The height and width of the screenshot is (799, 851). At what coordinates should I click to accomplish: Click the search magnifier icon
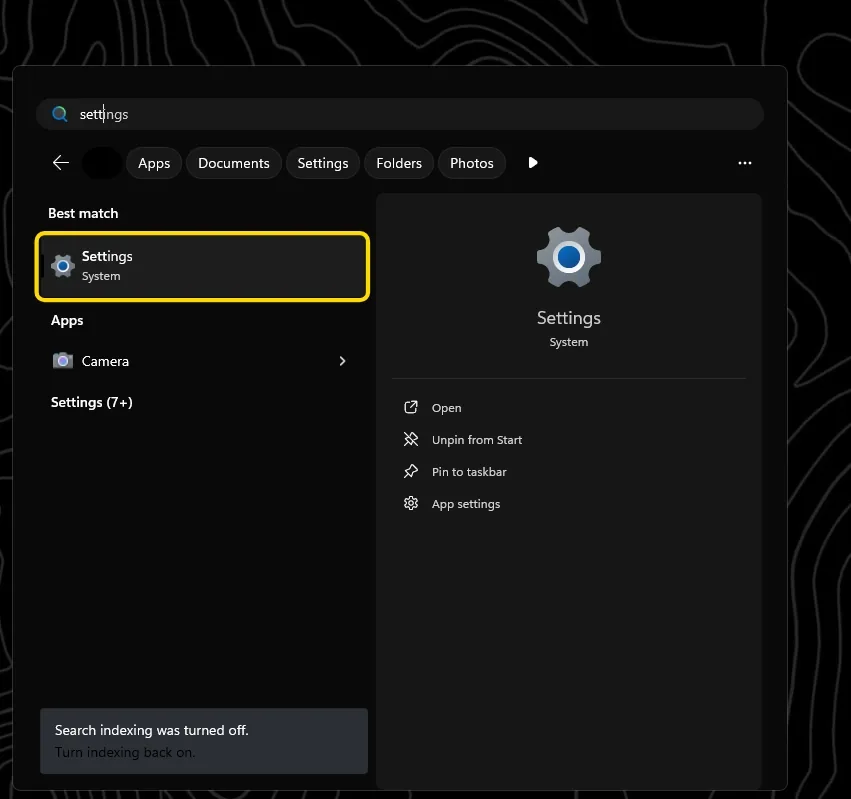point(60,114)
